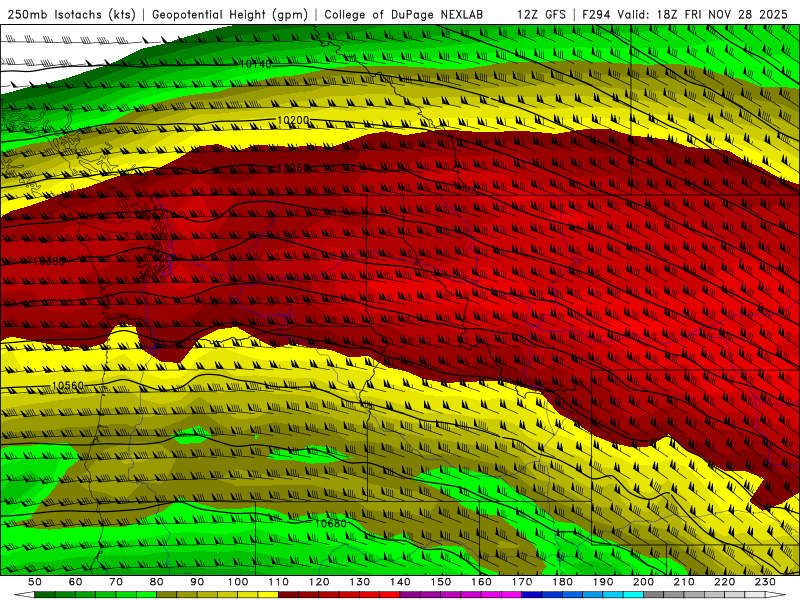Click the 210 value on the color scale
The height and width of the screenshot is (600, 800).
pyautogui.click(x=684, y=582)
